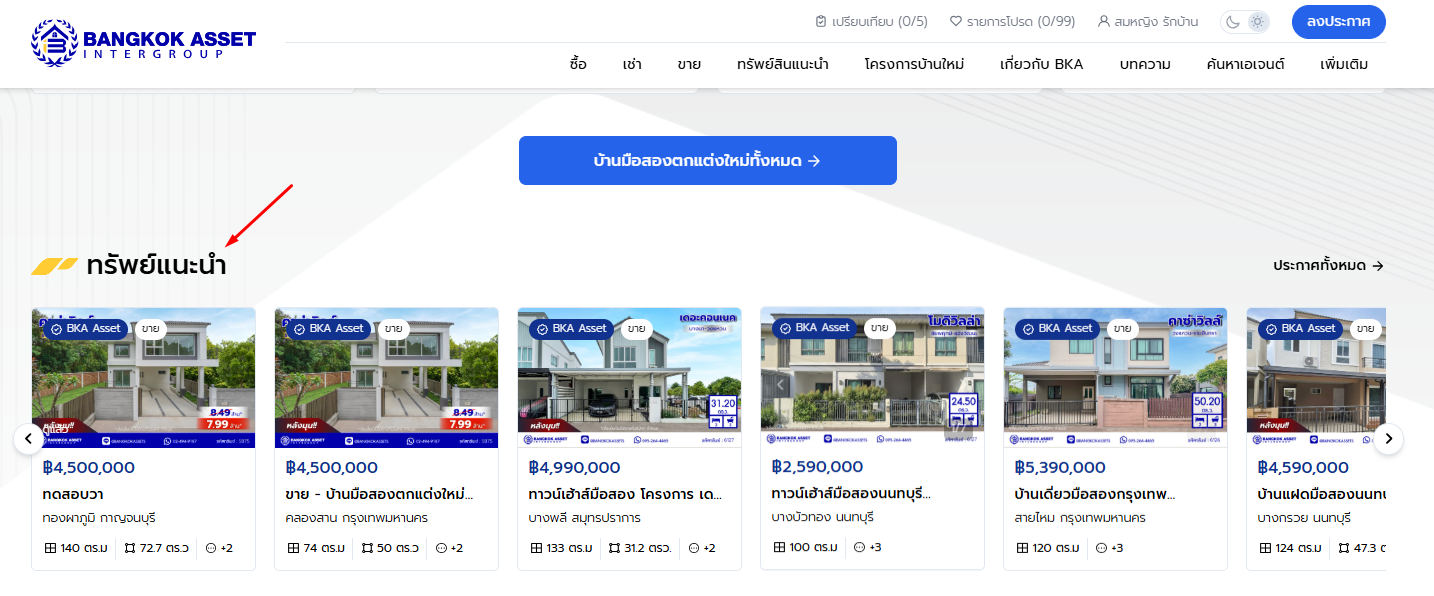Switch to dark mode moon toggle
Screen dimensions: 1434x596
point(1233,22)
